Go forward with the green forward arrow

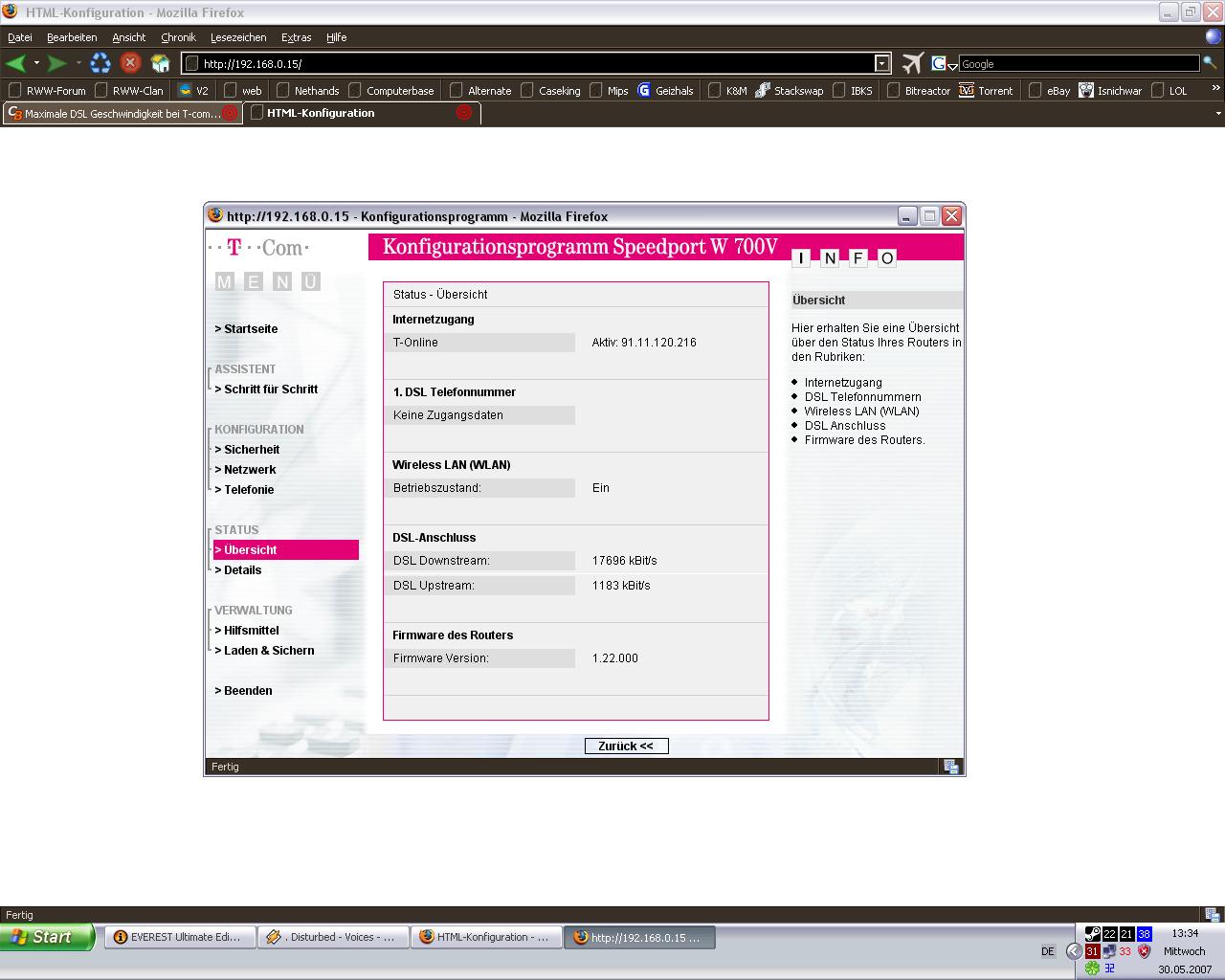click(57, 63)
